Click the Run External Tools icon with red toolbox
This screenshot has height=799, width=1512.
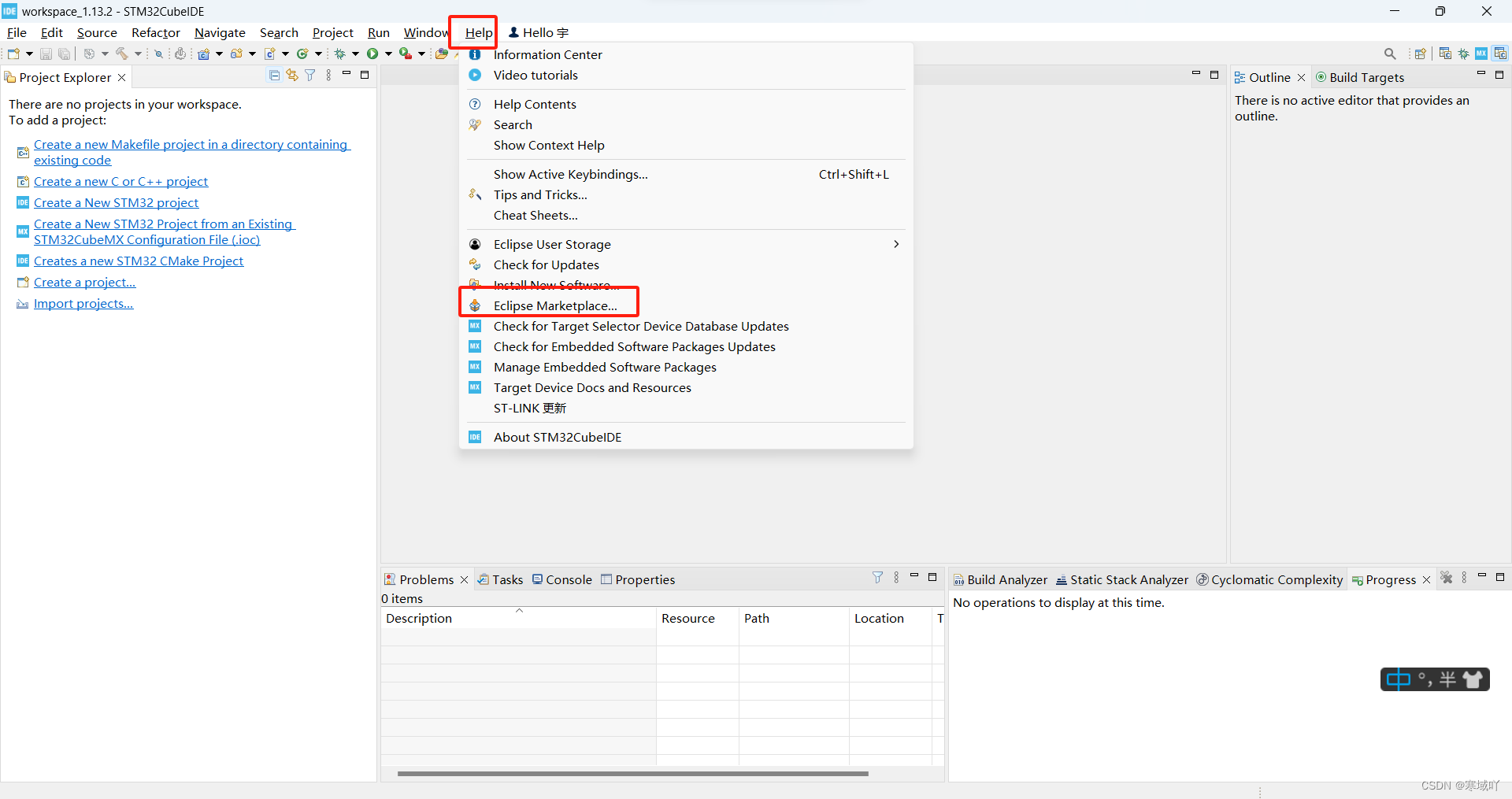coord(405,54)
